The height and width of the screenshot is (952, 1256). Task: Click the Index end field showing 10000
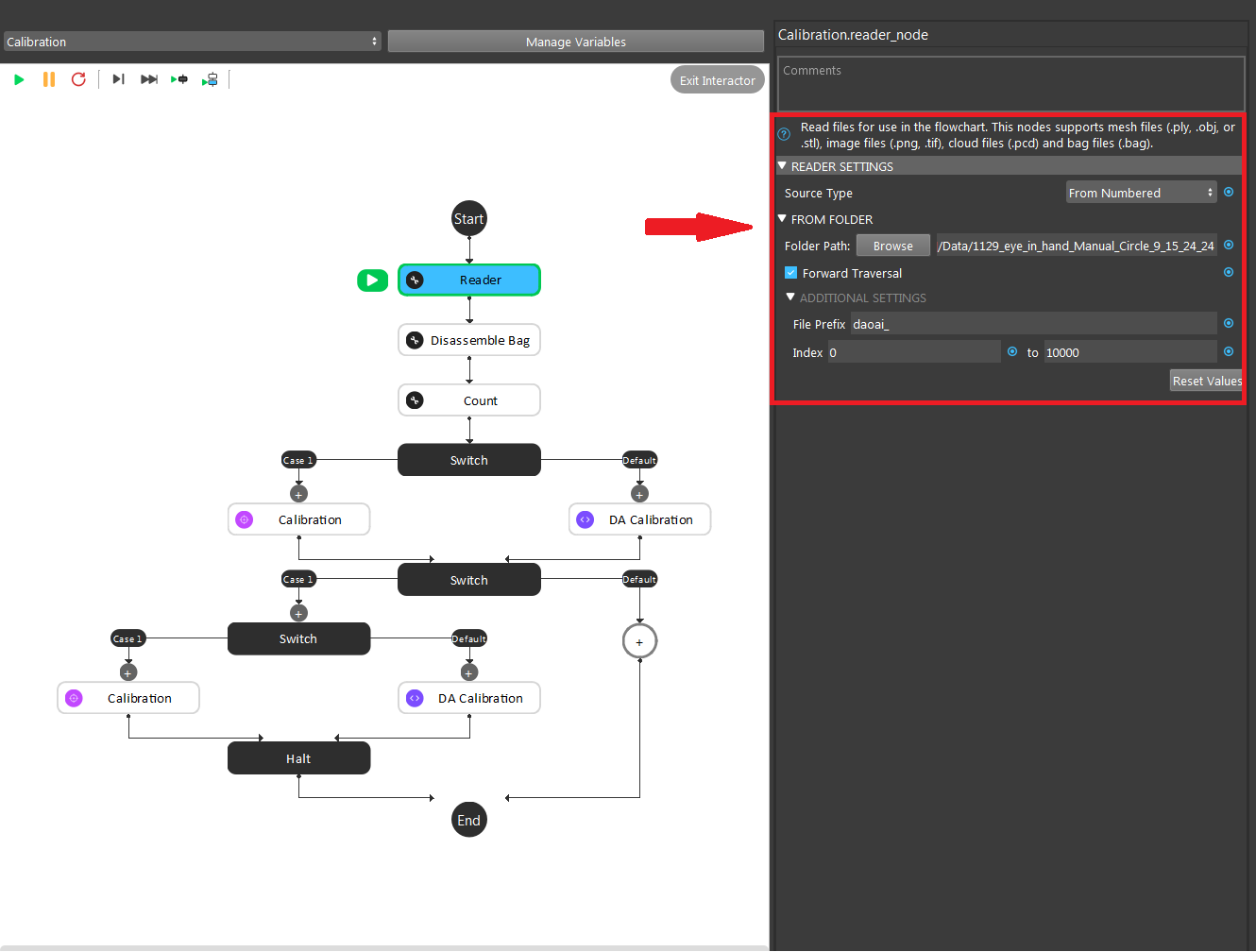(x=1130, y=352)
